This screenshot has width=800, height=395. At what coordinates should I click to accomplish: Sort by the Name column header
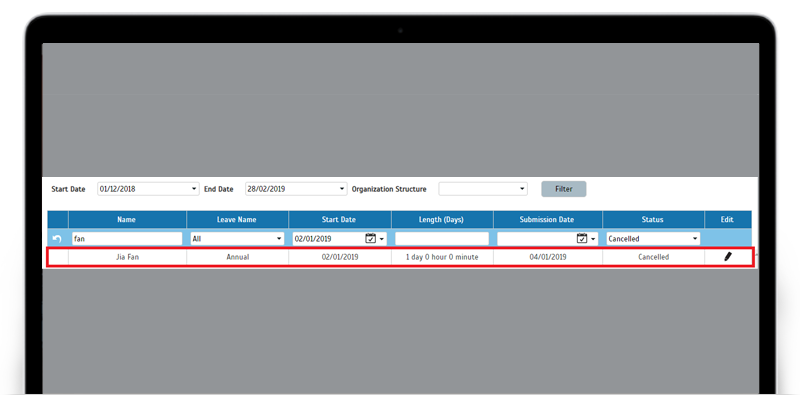127,219
